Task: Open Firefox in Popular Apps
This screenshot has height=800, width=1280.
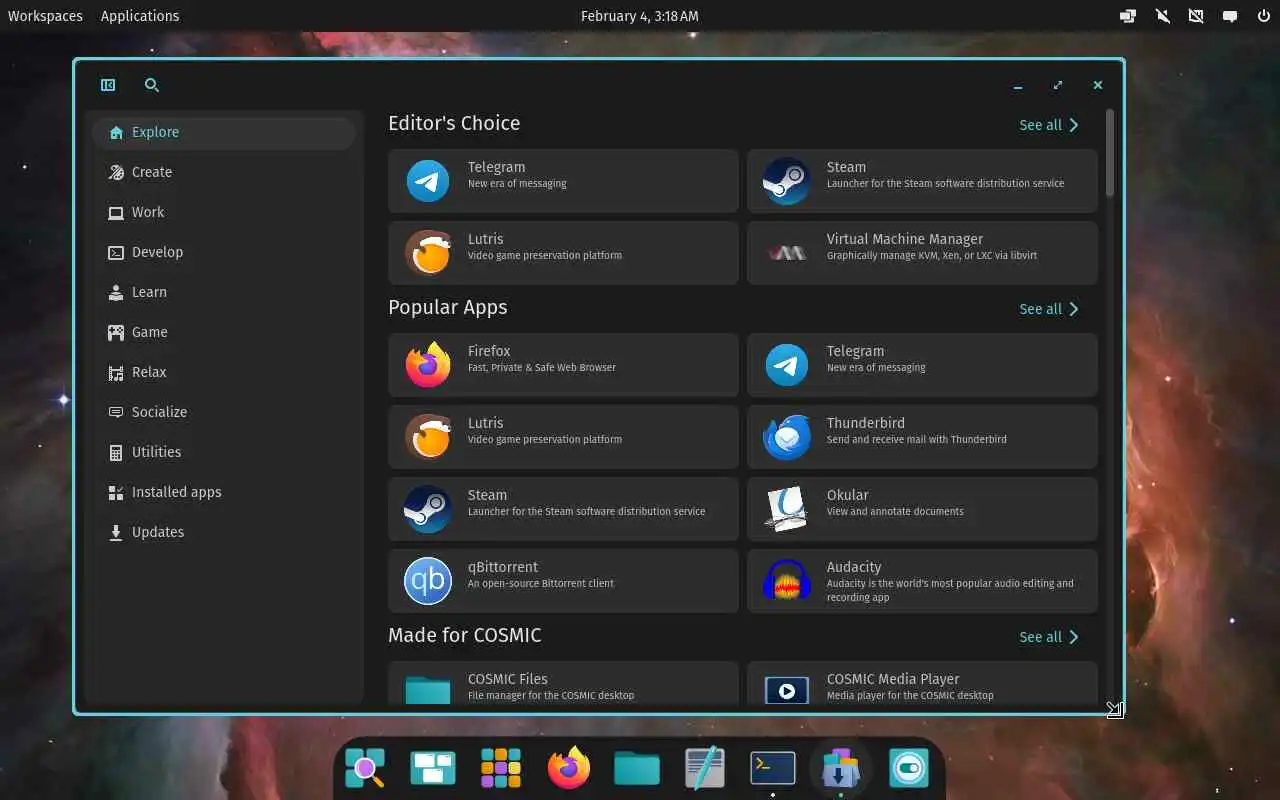Action: [x=563, y=365]
